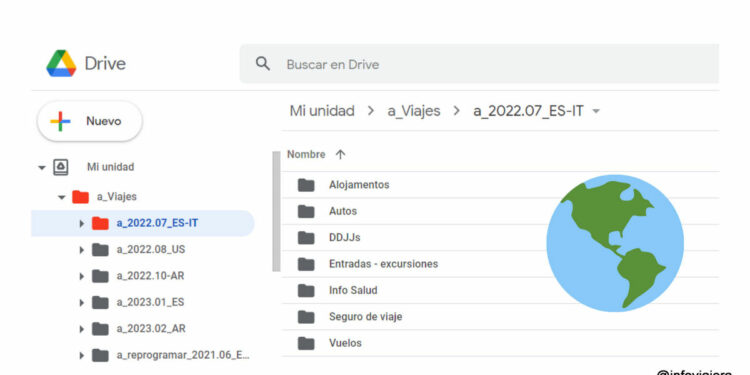Click the a_2022.08_US folder icon
The height and width of the screenshot is (375, 750).
tap(100, 249)
